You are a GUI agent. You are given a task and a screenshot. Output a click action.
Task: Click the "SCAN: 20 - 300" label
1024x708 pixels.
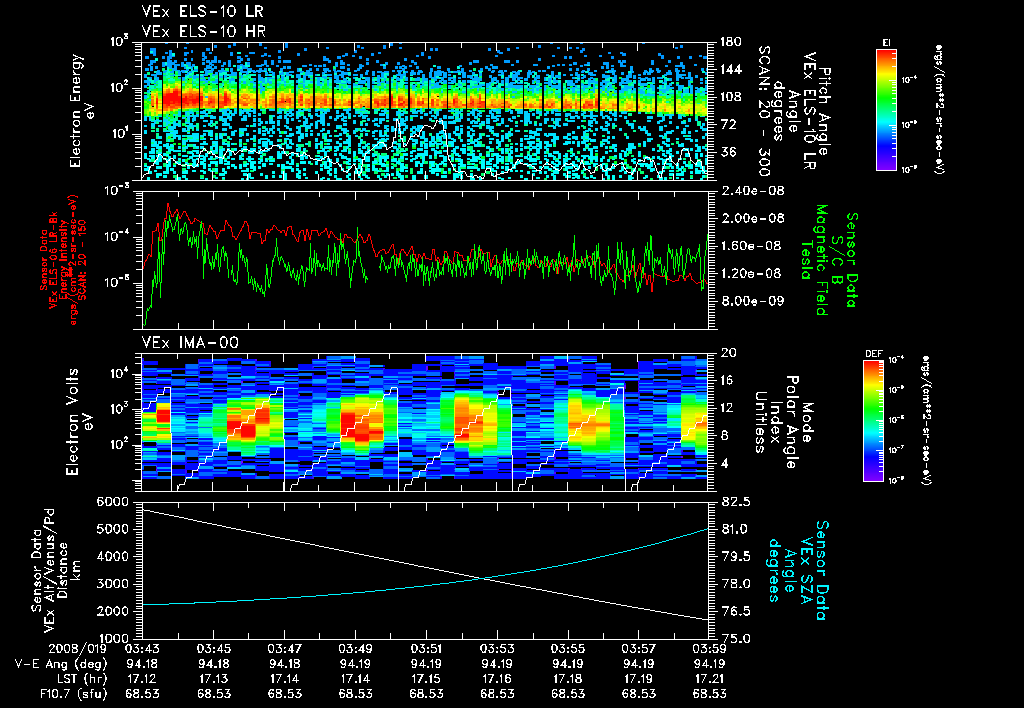pos(762,111)
